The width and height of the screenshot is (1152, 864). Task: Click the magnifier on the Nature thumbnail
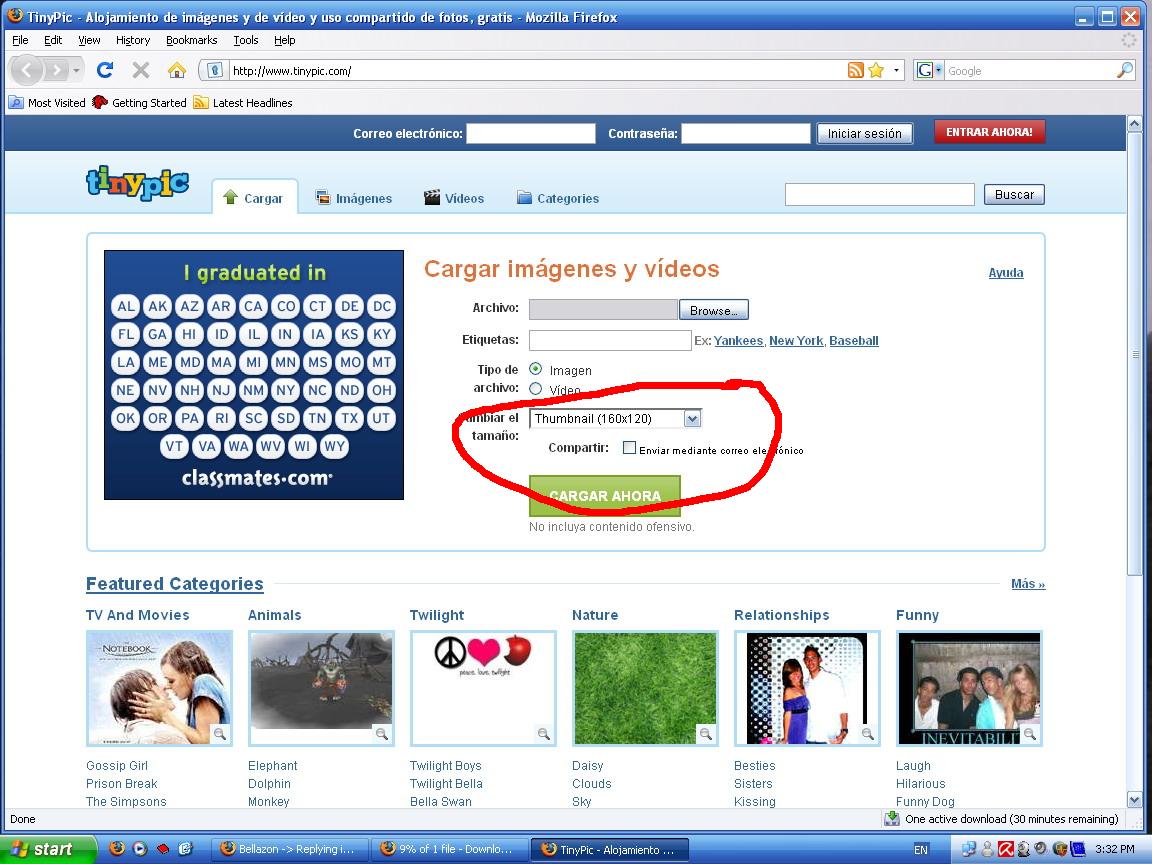[x=705, y=733]
